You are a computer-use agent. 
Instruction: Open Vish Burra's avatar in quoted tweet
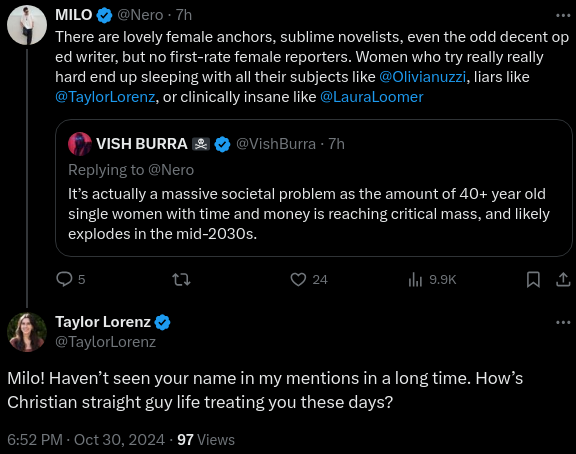(x=80, y=144)
